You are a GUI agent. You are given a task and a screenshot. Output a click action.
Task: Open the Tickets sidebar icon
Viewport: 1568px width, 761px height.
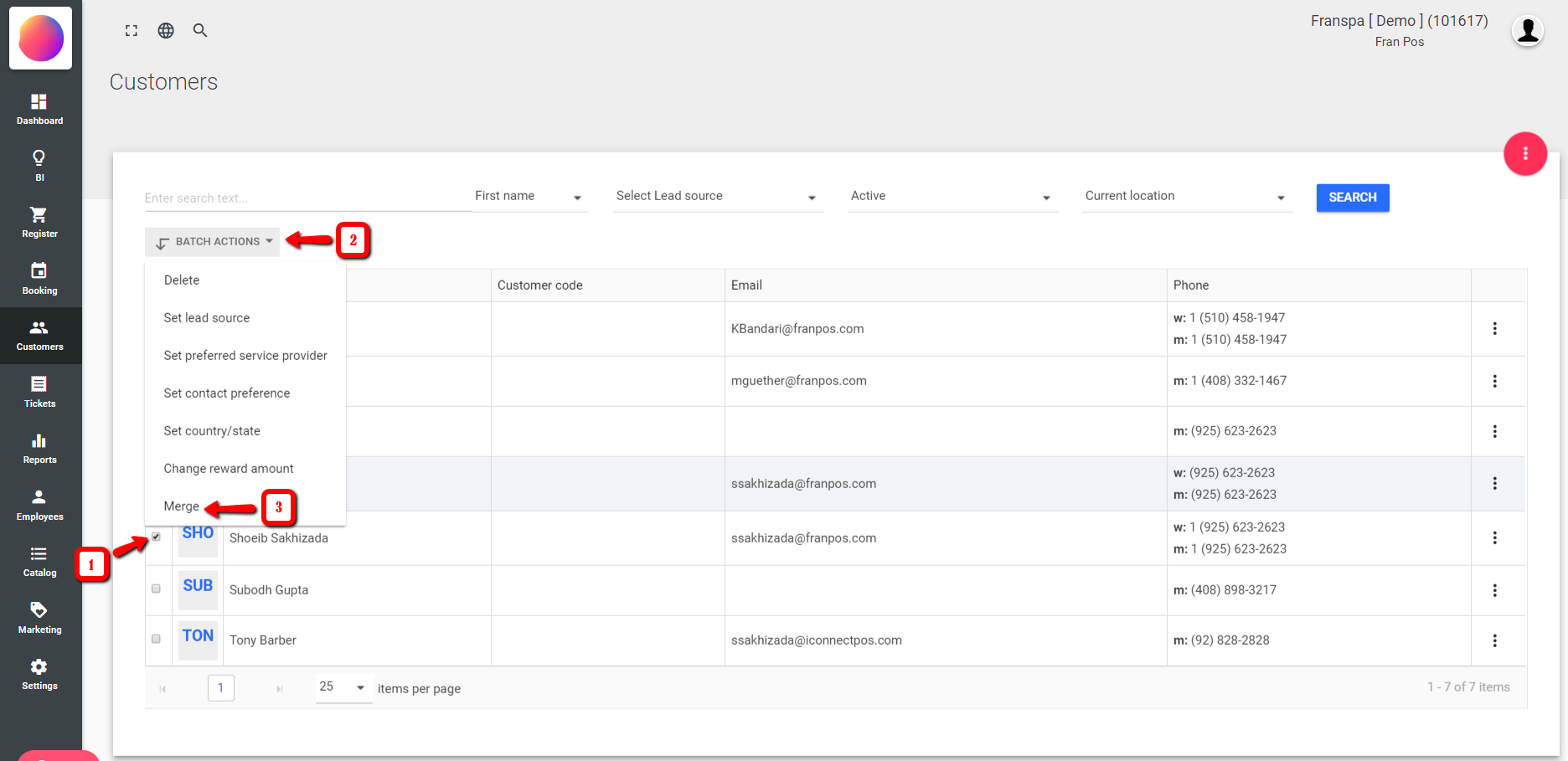point(39,384)
